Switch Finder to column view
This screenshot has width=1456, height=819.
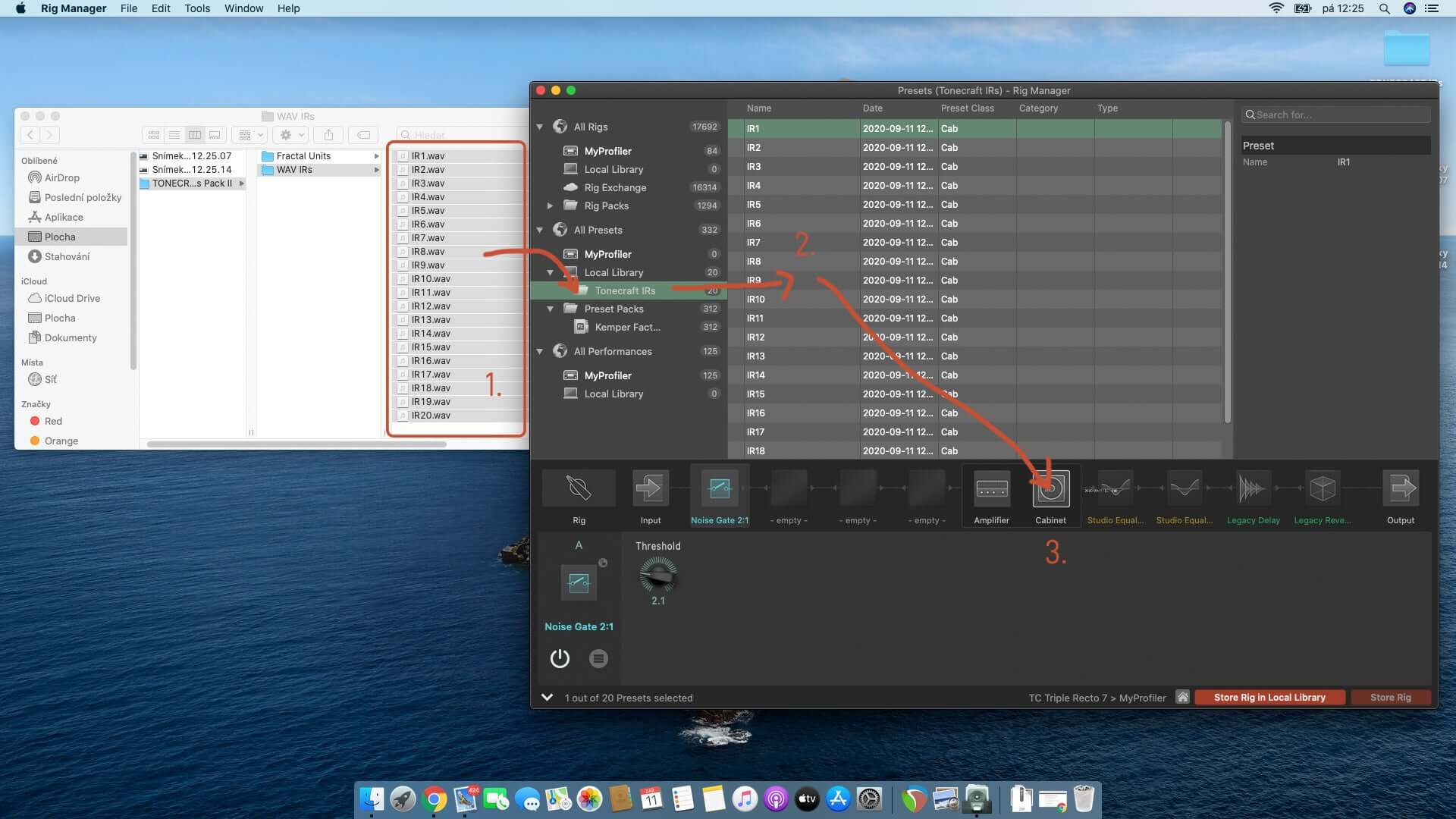click(195, 135)
